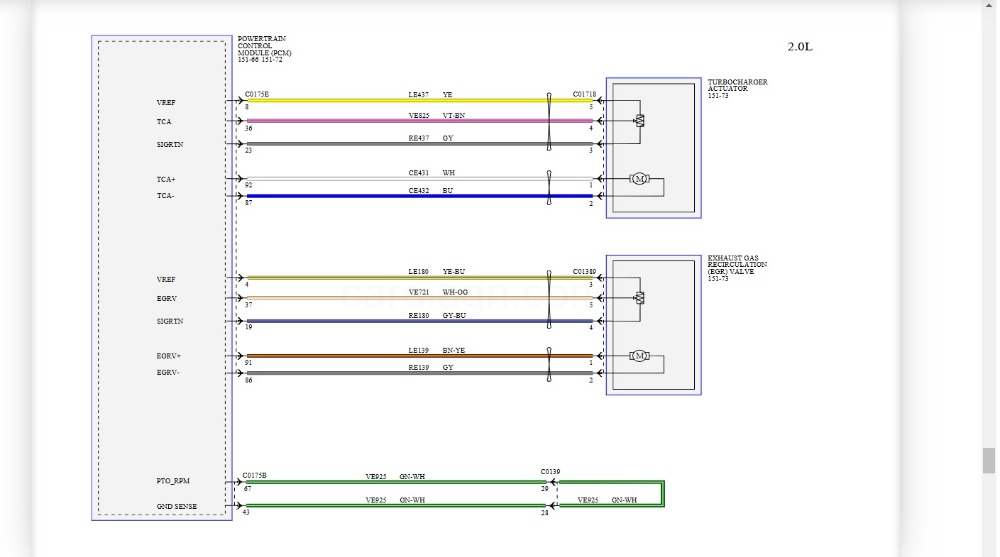The height and width of the screenshot is (557, 1000).
Task: Select the pink VE825 VT-BN wire
Action: pos(400,121)
